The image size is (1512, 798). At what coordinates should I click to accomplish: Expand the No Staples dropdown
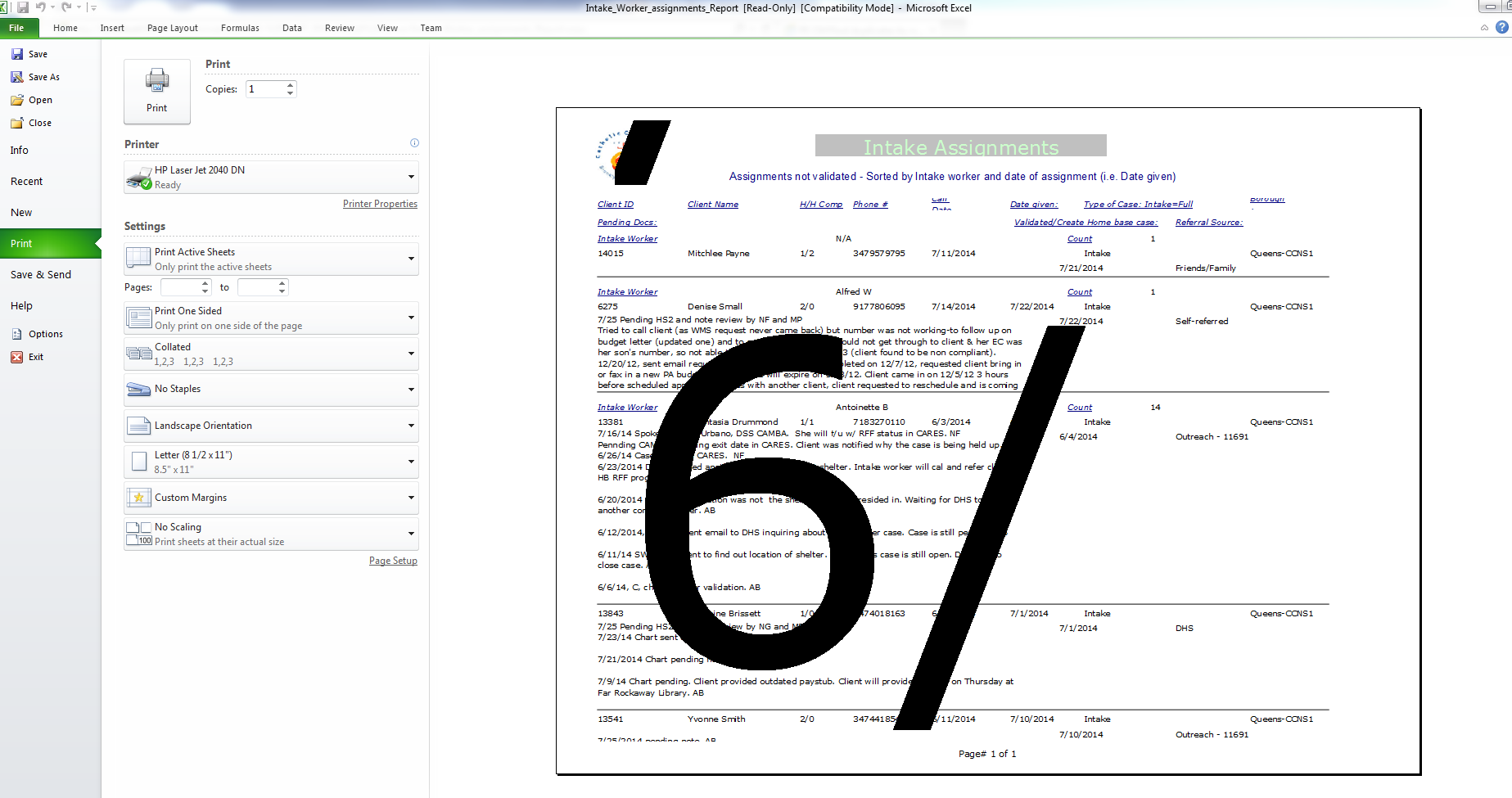point(271,390)
